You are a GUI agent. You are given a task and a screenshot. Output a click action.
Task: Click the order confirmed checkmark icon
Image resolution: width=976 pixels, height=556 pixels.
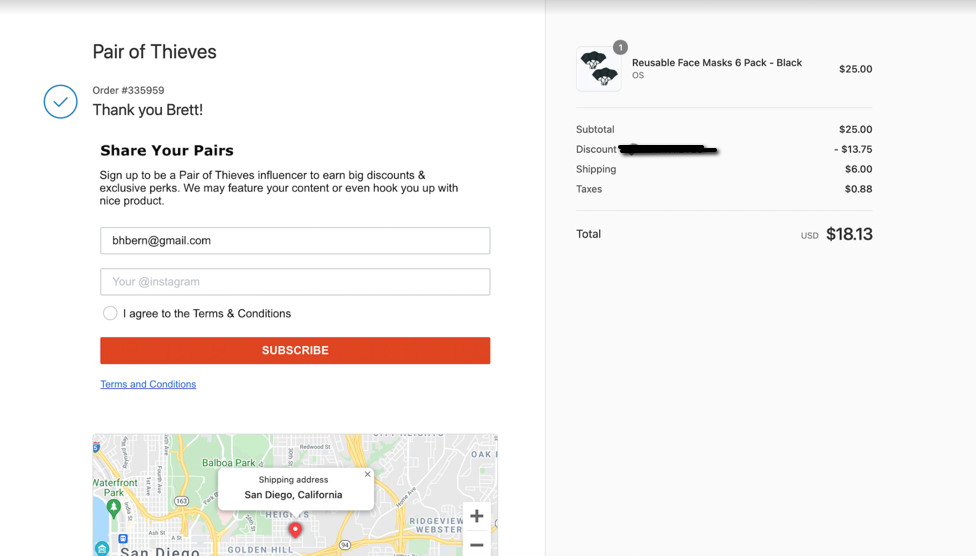60,101
